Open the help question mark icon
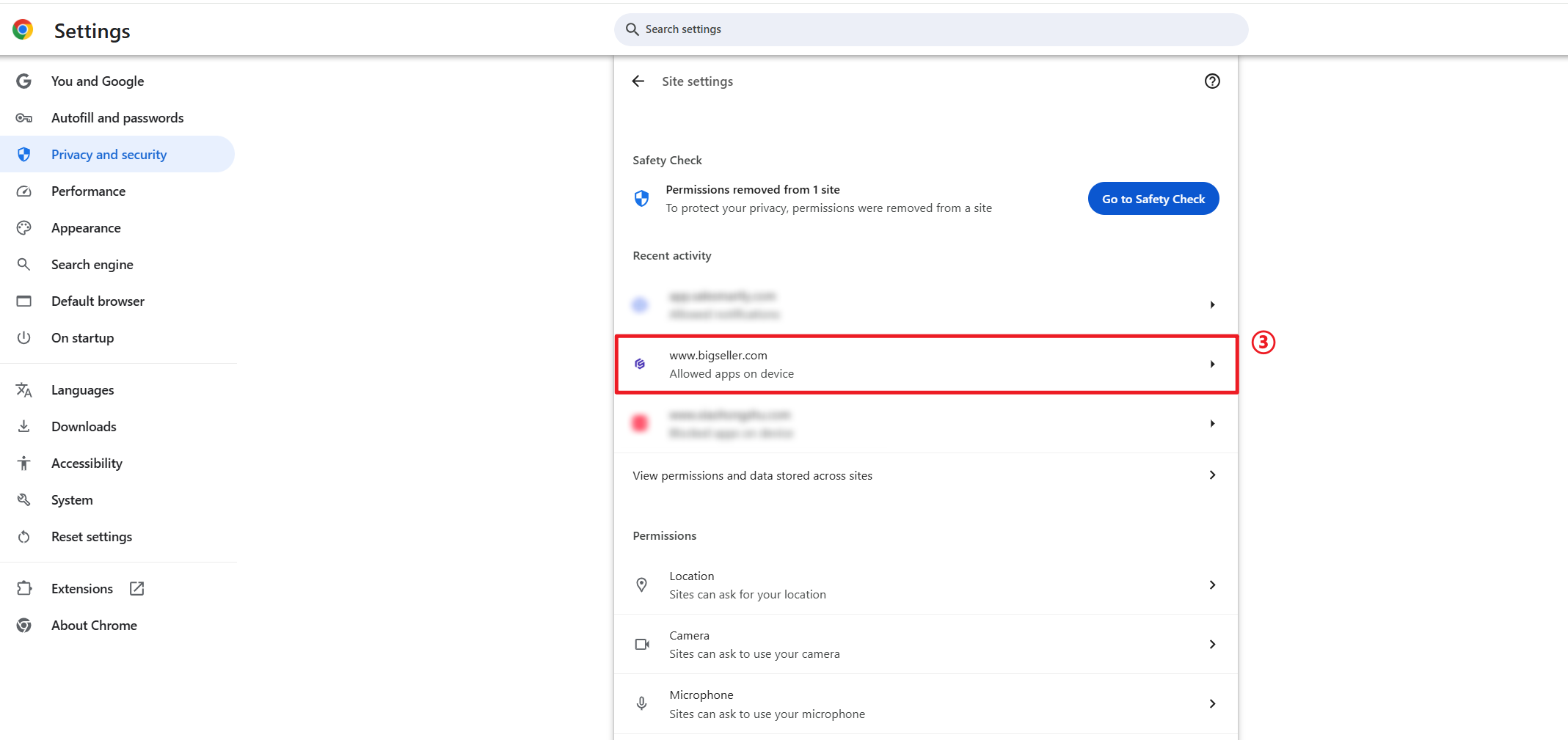The height and width of the screenshot is (740, 1568). point(1212,81)
